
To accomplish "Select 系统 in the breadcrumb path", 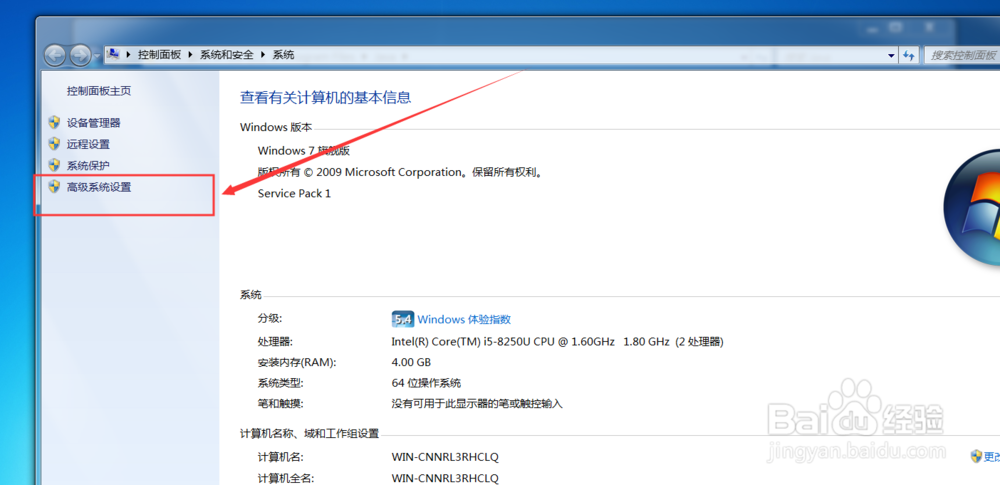I will 284,55.
